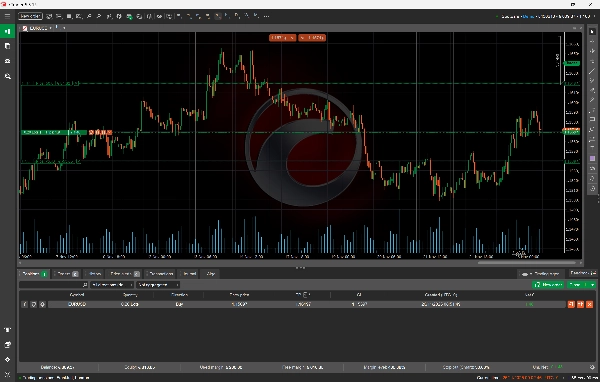This screenshot has height=382, width=600.
Task: Click first orange button in EURUSD row
Action: point(571,304)
